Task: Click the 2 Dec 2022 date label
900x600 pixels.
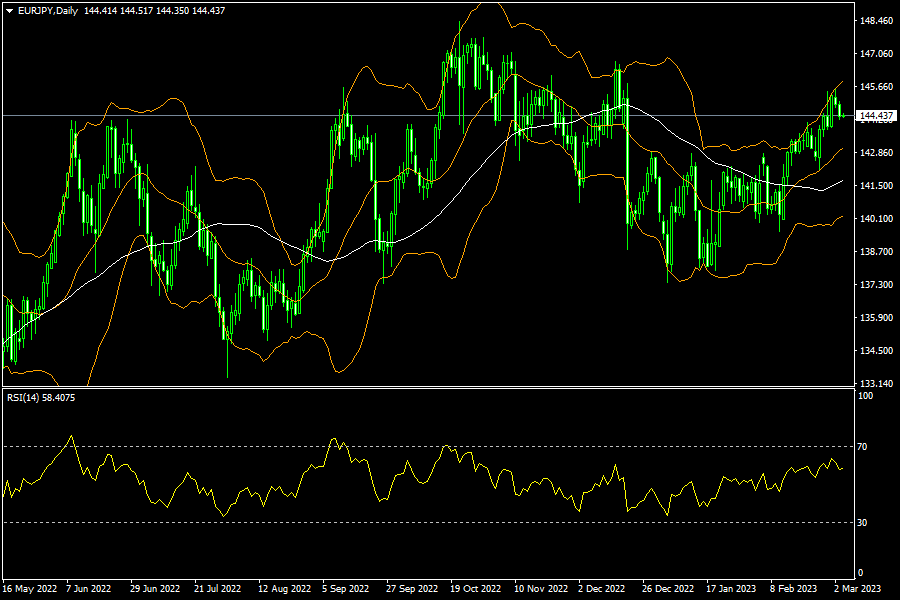Action: [602, 589]
